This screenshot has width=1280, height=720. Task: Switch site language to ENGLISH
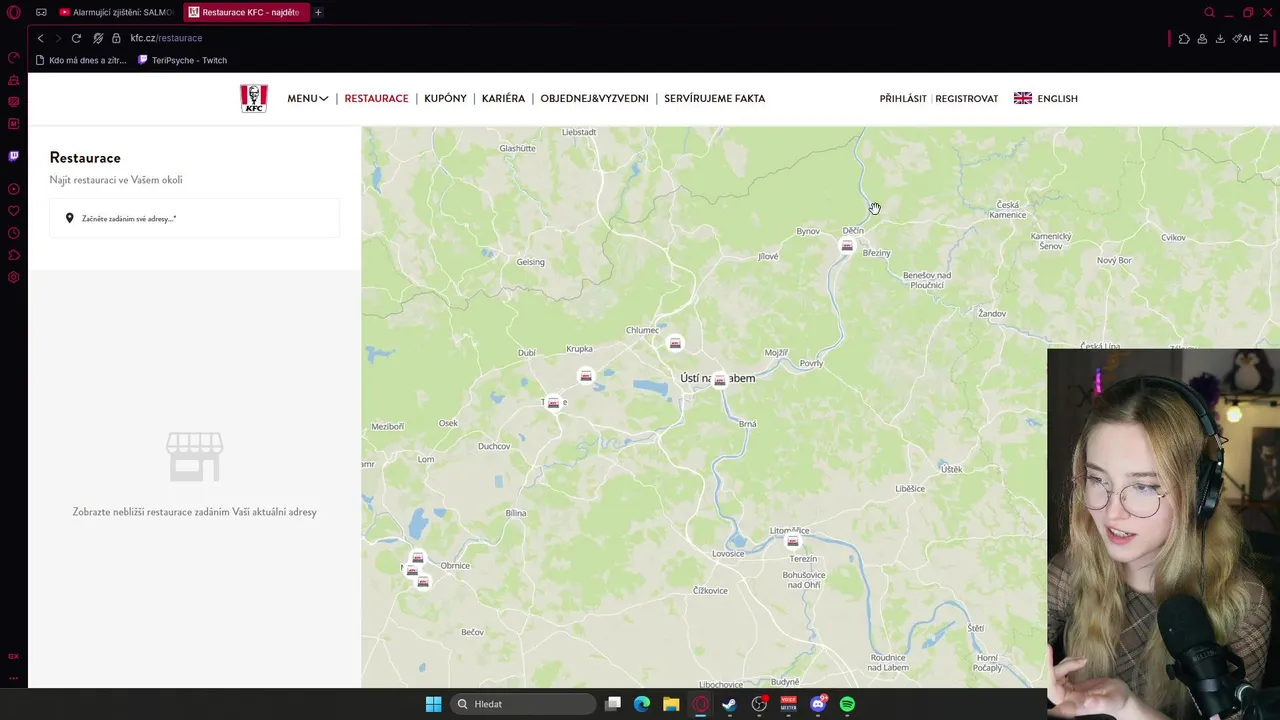coord(1046,98)
